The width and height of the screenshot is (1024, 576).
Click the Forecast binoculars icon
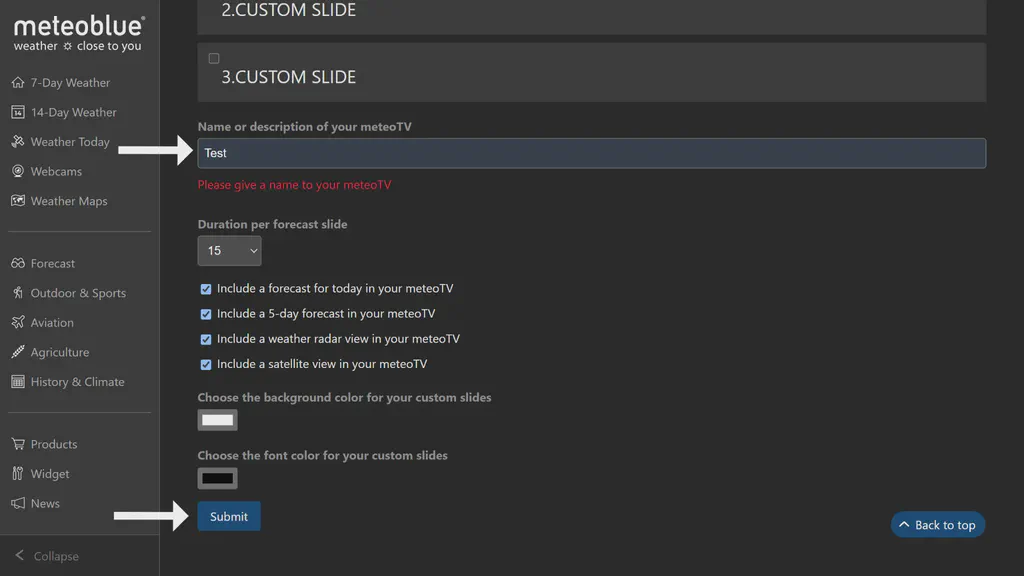pyautogui.click(x=18, y=264)
